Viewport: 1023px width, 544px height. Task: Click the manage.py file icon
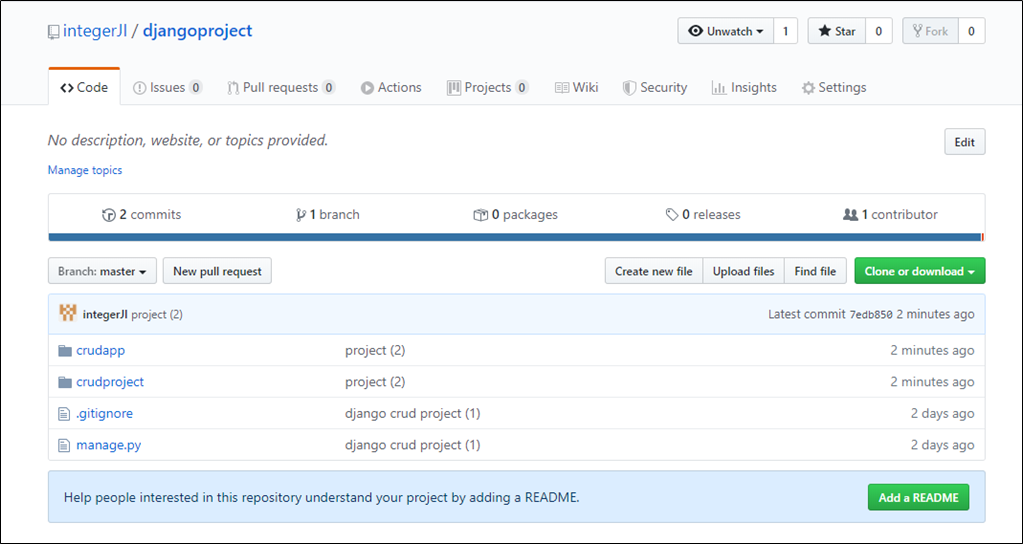[x=64, y=446]
